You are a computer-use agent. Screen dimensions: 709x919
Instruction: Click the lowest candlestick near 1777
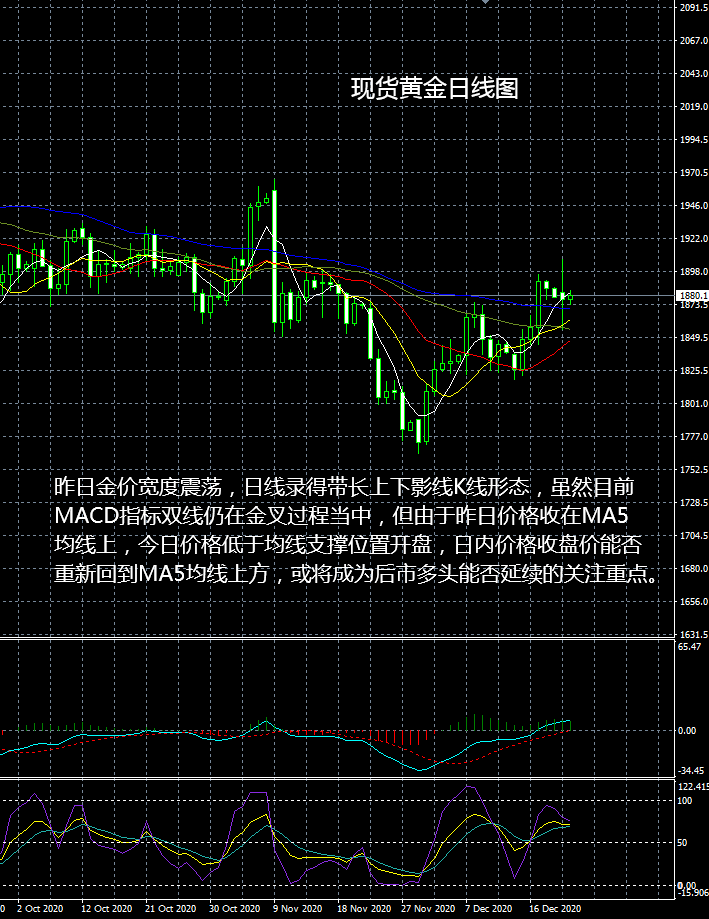pyautogui.click(x=418, y=431)
